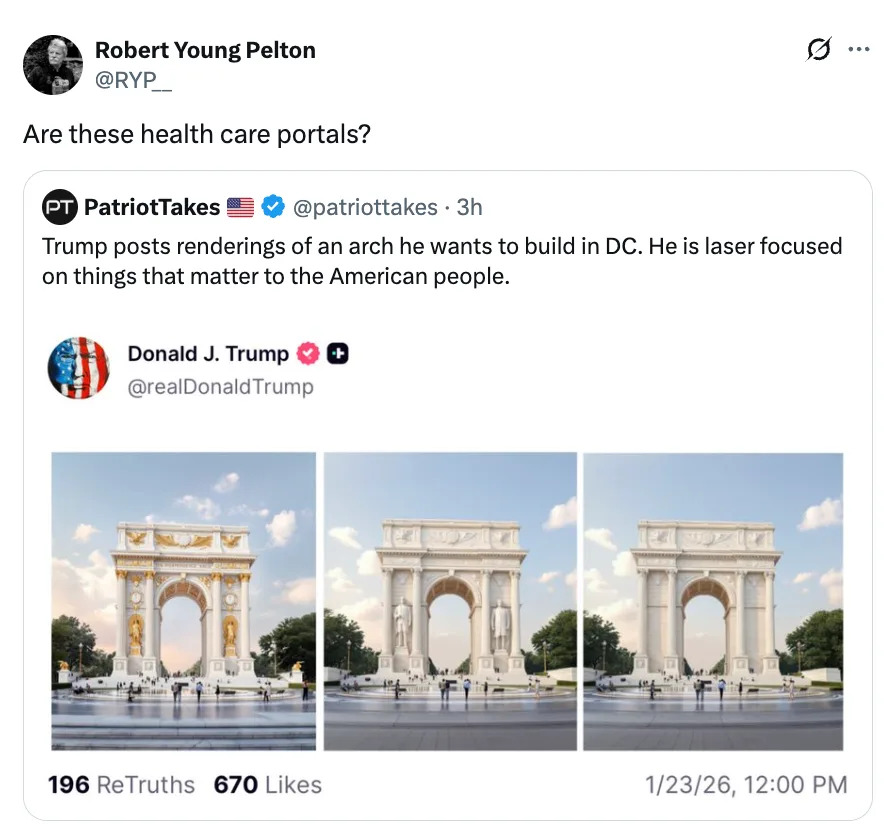Click the American flag emoji after PatriotTakes
The width and height of the screenshot is (884, 836).
click(238, 207)
